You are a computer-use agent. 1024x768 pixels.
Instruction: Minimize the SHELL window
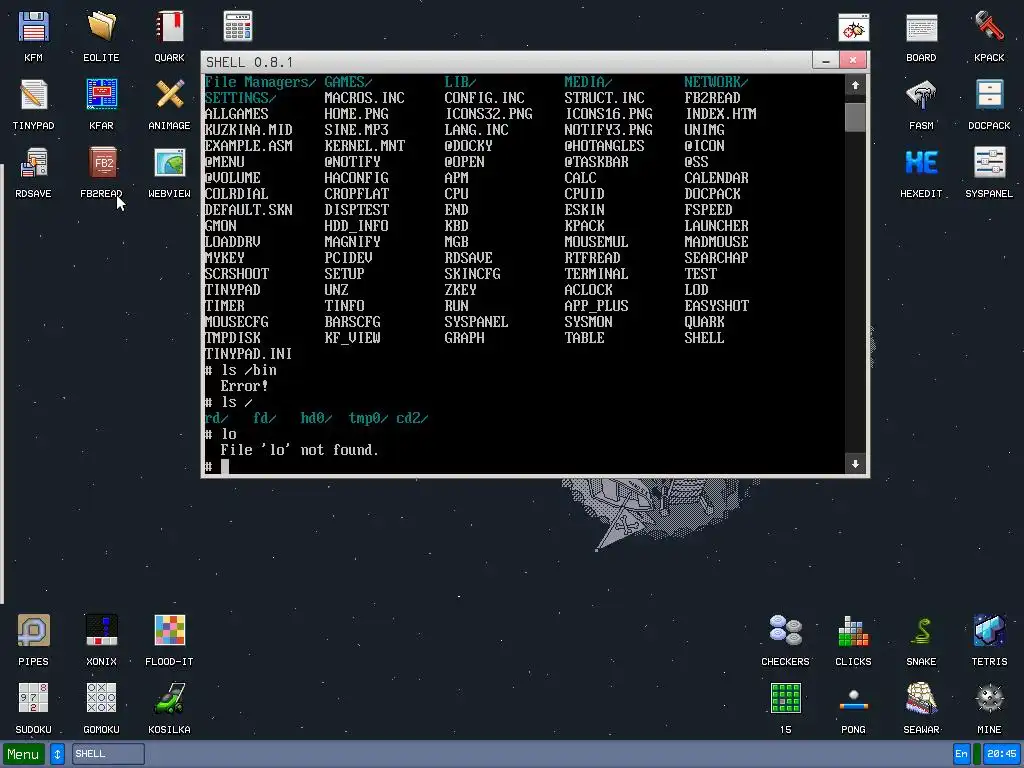(825, 61)
